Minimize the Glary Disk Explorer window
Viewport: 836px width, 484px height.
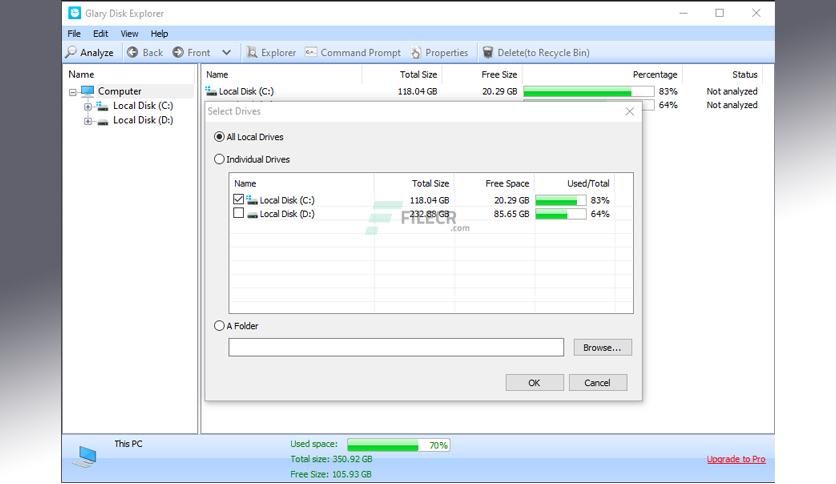pyautogui.click(x=684, y=13)
